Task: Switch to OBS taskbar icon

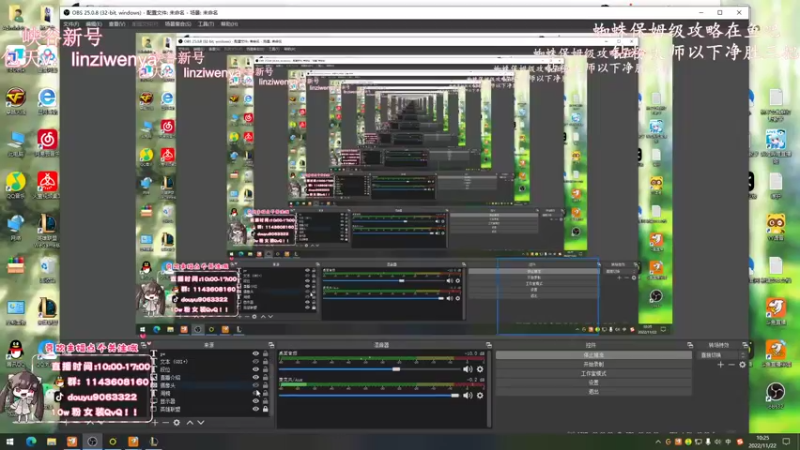Action: coord(92,441)
